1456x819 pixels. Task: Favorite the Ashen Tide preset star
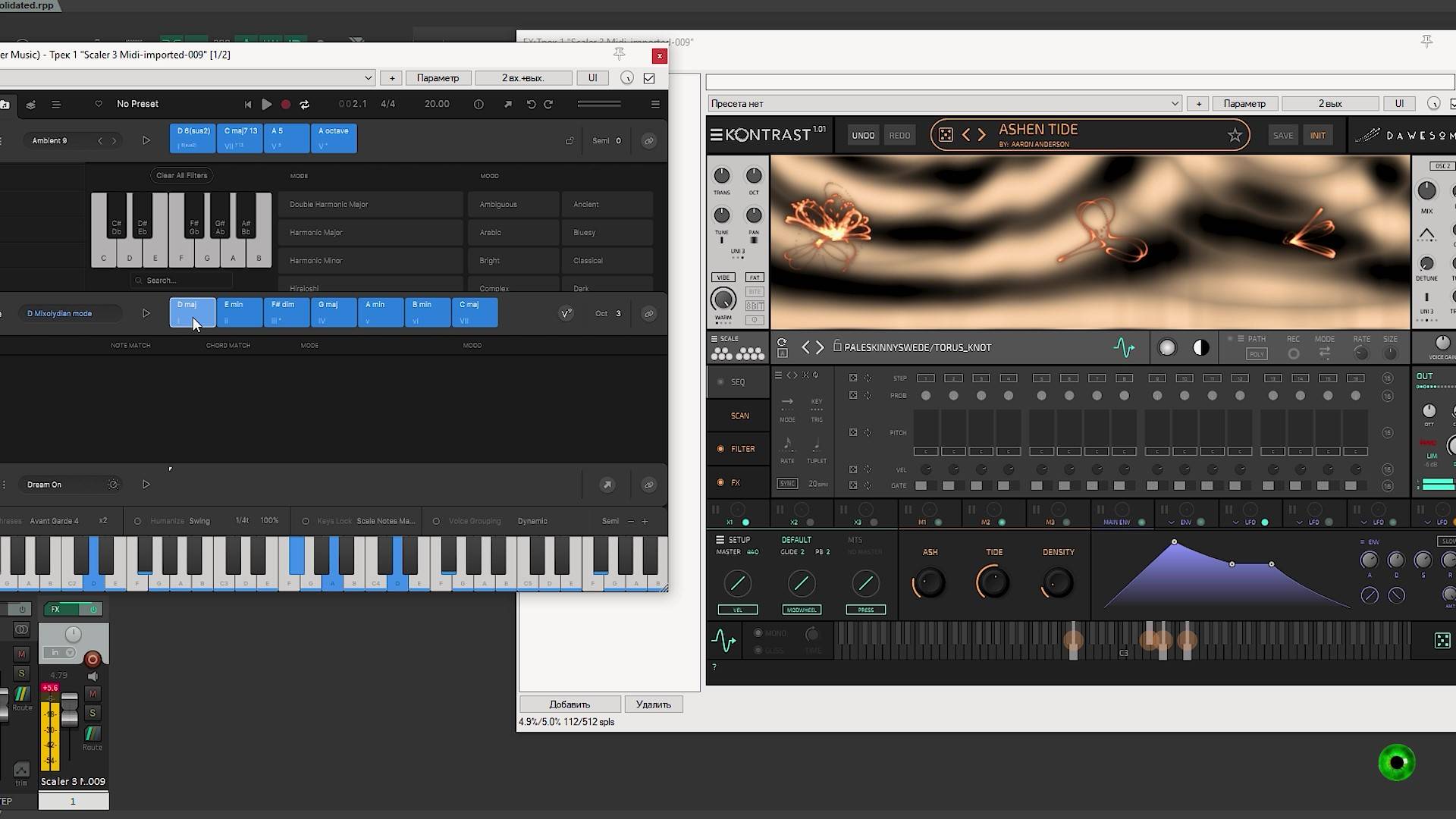(1235, 135)
